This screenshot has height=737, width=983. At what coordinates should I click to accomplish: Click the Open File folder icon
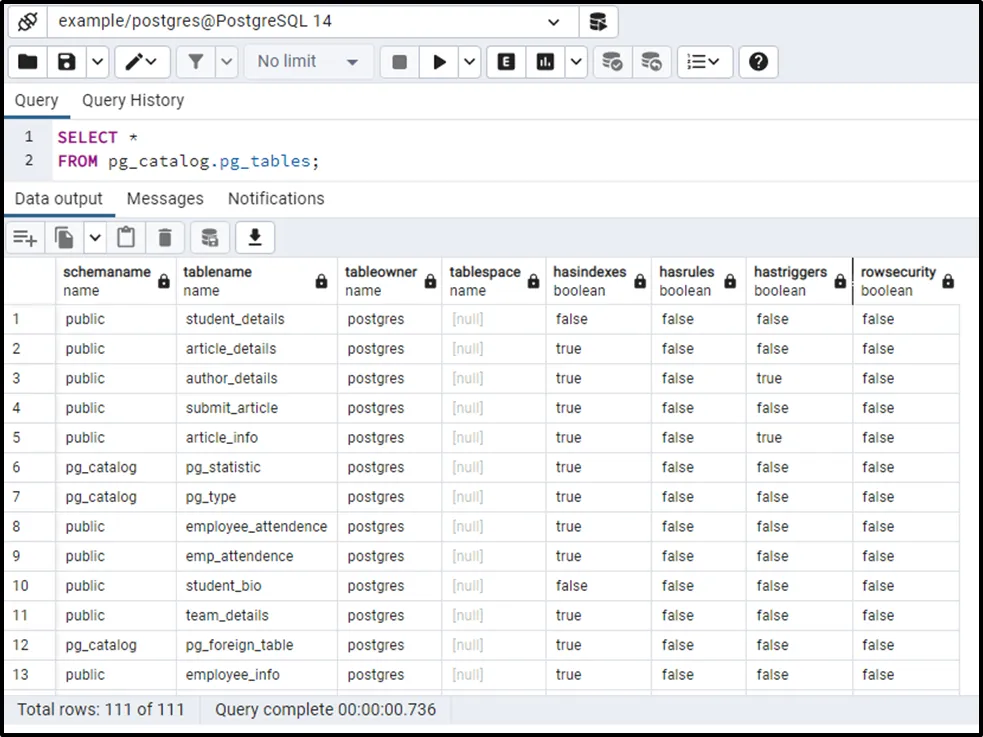coord(28,62)
